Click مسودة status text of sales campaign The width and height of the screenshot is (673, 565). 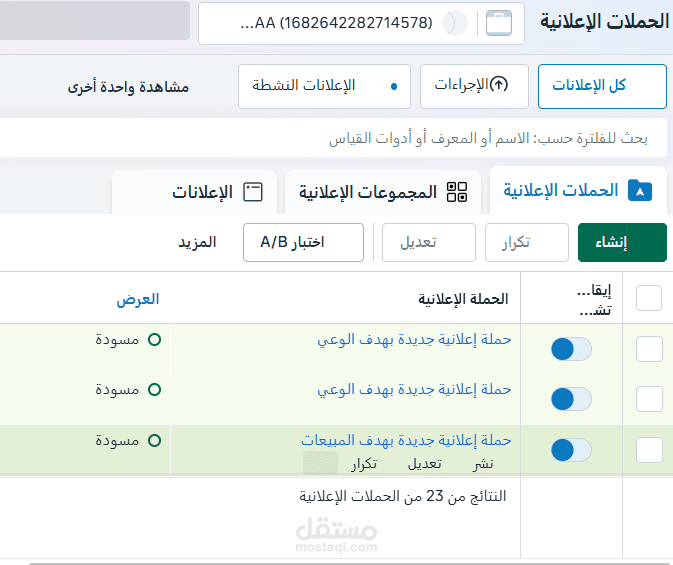(117, 440)
